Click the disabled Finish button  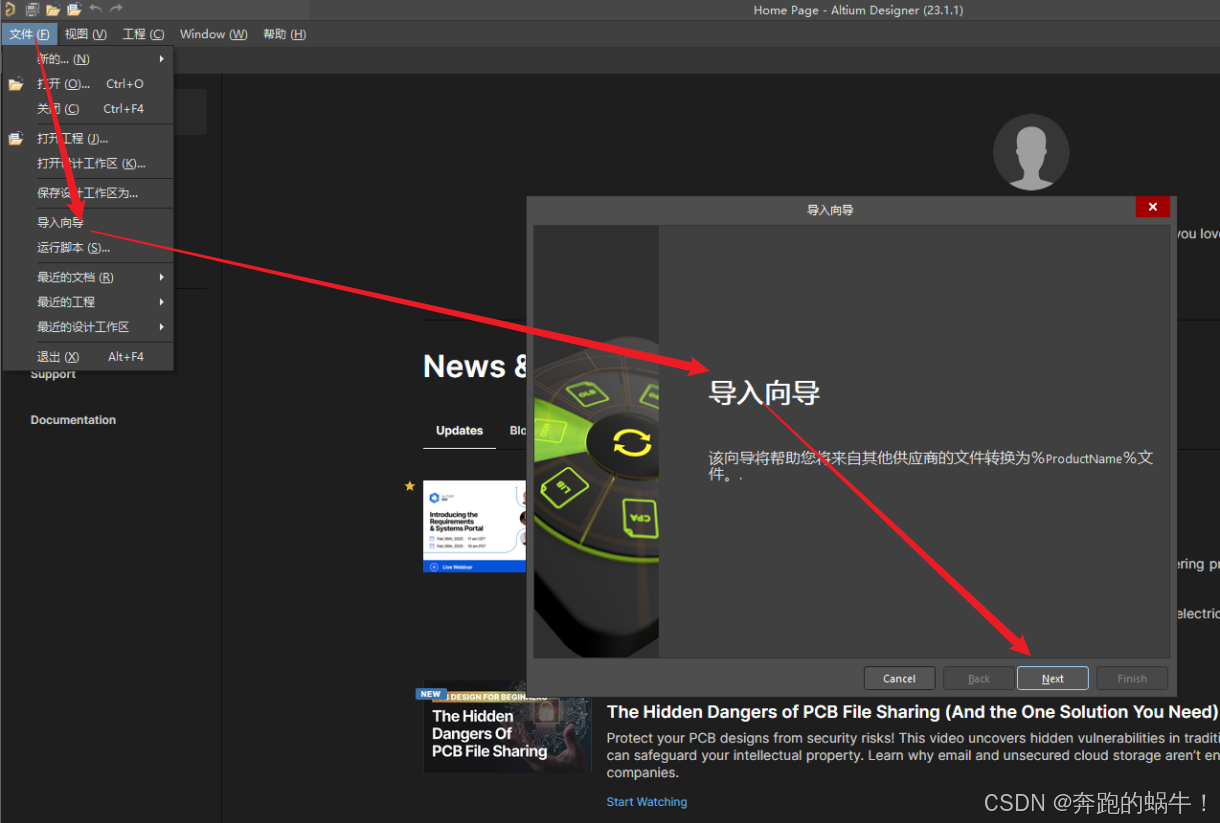(1132, 678)
